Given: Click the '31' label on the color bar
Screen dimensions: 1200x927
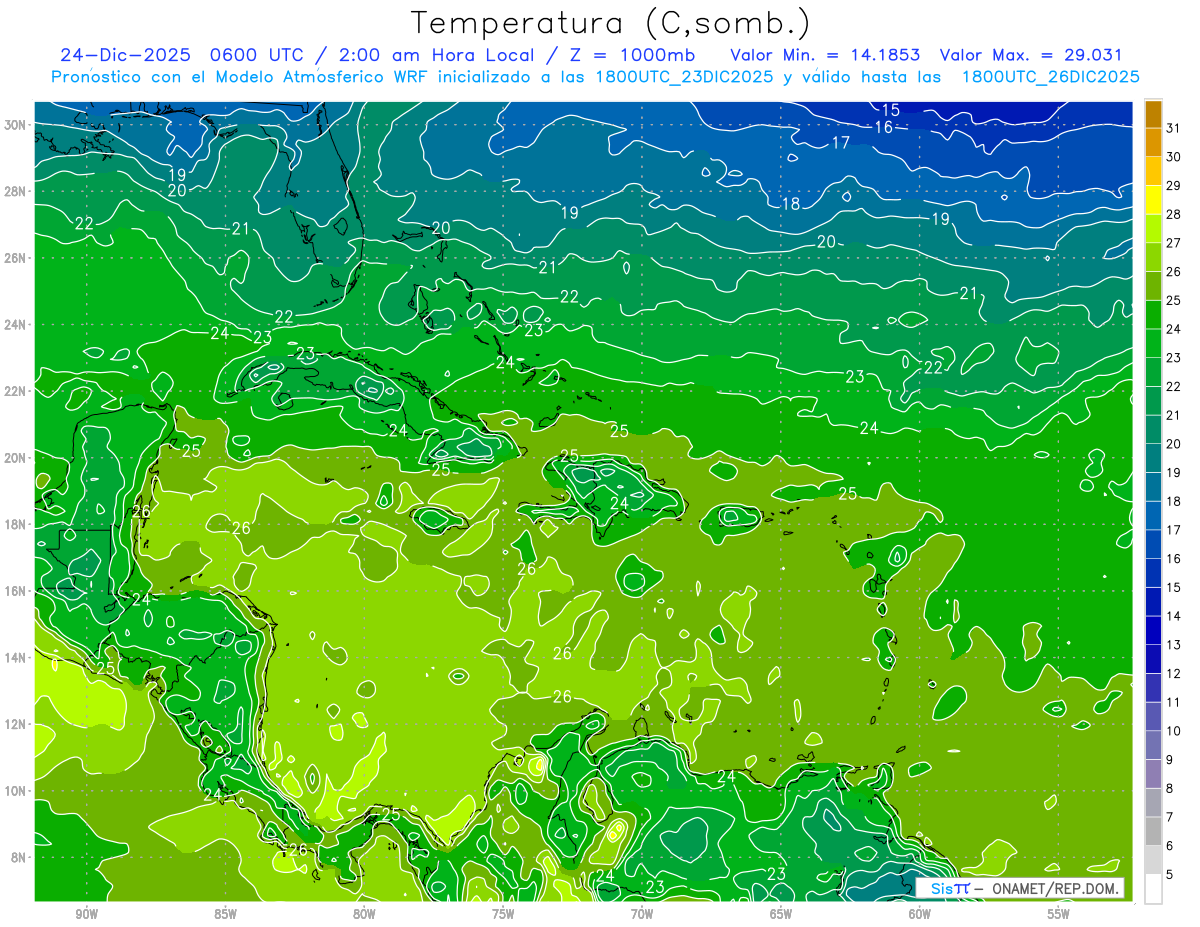Looking at the screenshot, I should 1174,128.
